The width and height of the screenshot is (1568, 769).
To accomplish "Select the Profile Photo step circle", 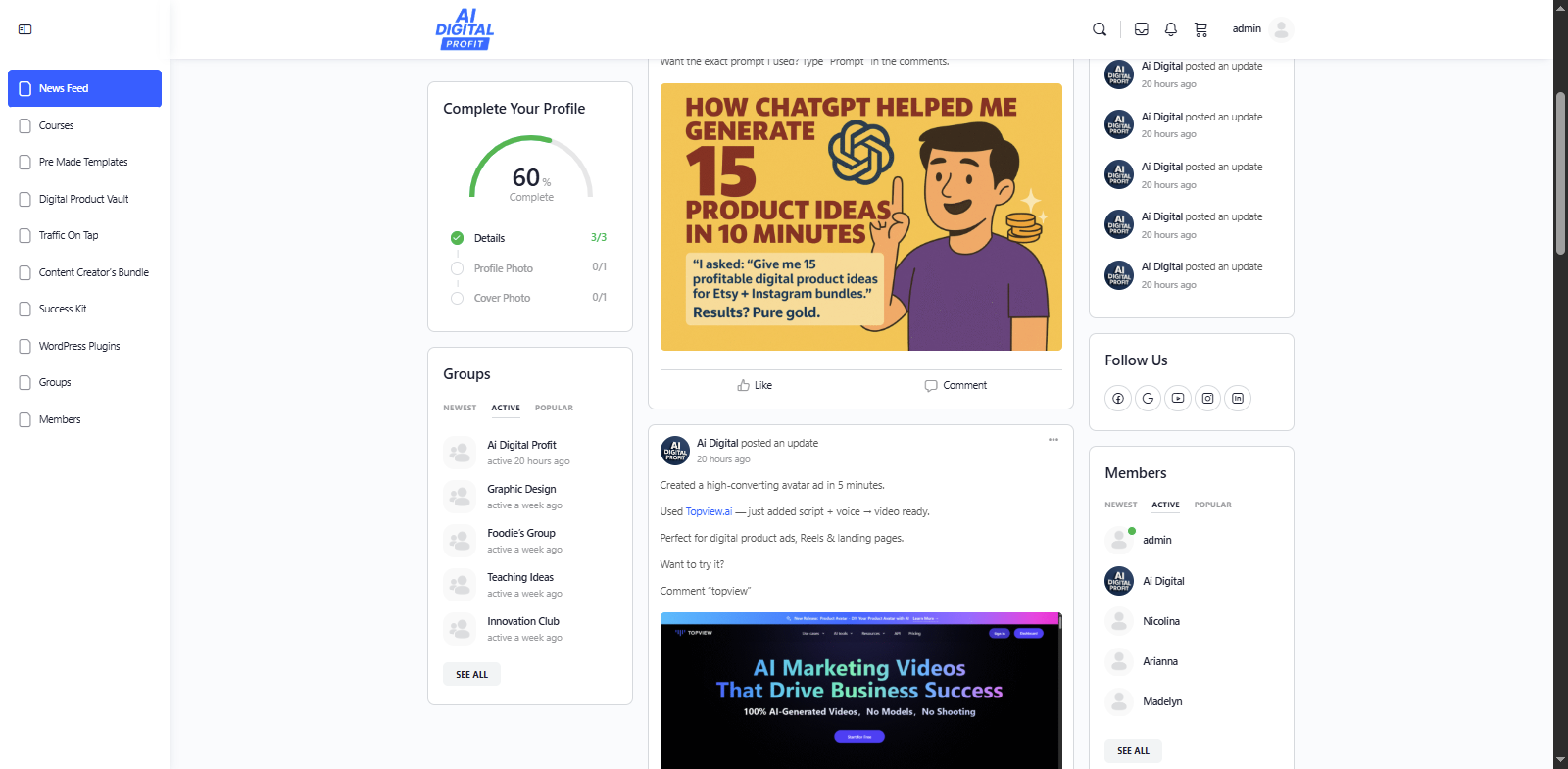I will click(x=457, y=268).
